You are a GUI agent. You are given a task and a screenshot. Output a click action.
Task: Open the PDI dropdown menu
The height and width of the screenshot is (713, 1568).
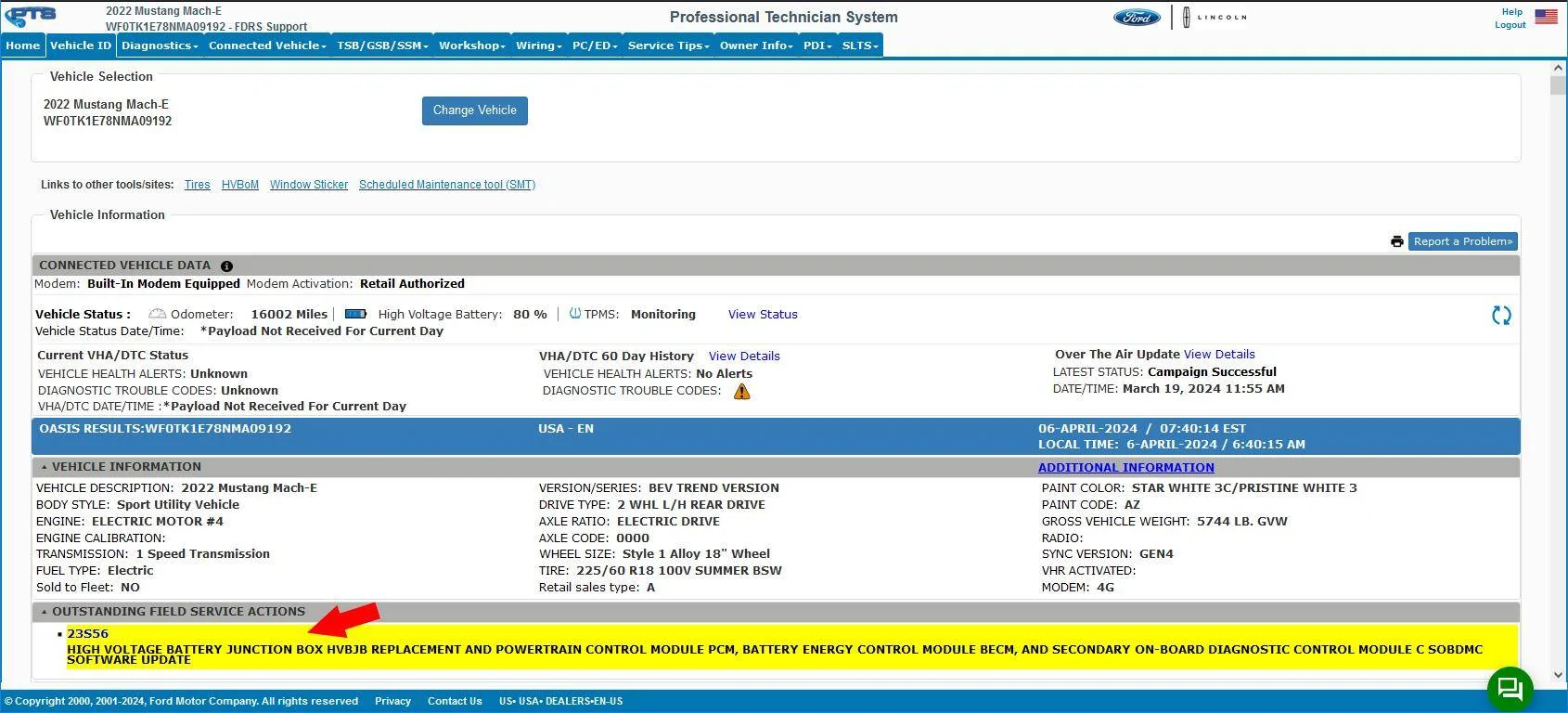click(817, 45)
